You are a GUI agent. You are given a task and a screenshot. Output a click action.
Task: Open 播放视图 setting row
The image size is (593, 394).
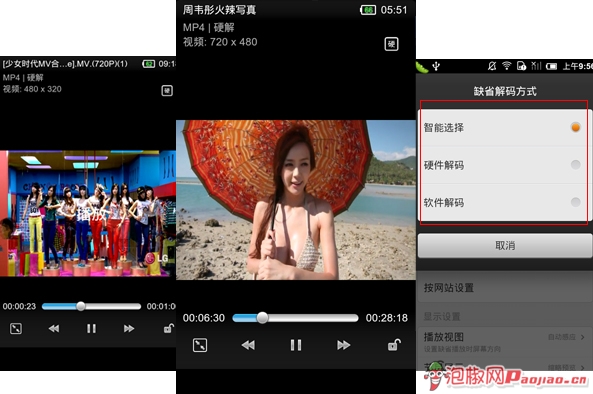coord(505,342)
